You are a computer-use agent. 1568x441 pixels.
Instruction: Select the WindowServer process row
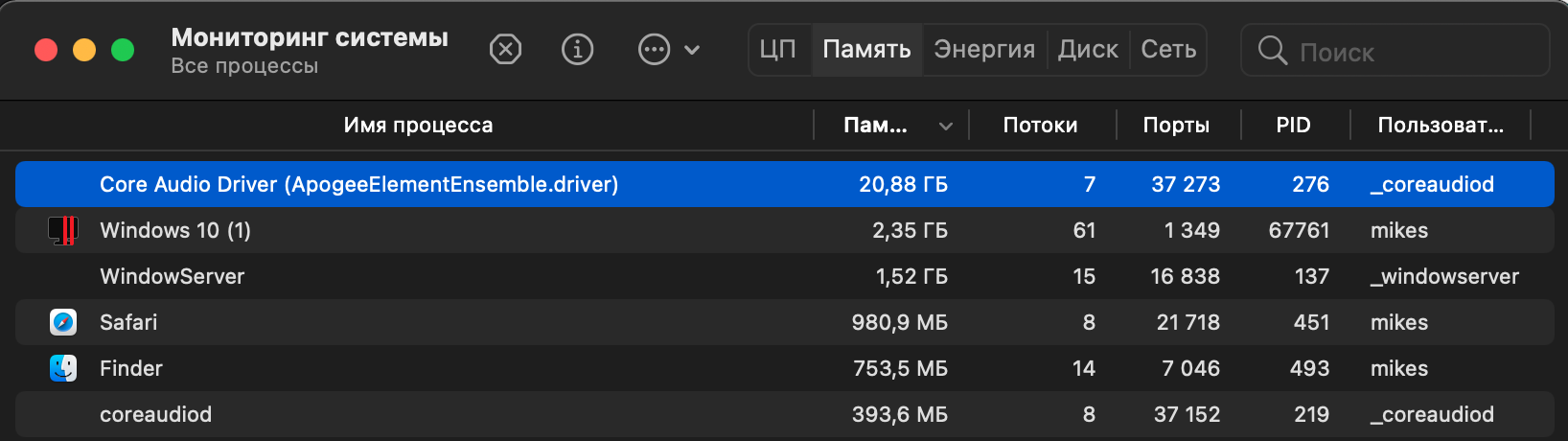784,276
